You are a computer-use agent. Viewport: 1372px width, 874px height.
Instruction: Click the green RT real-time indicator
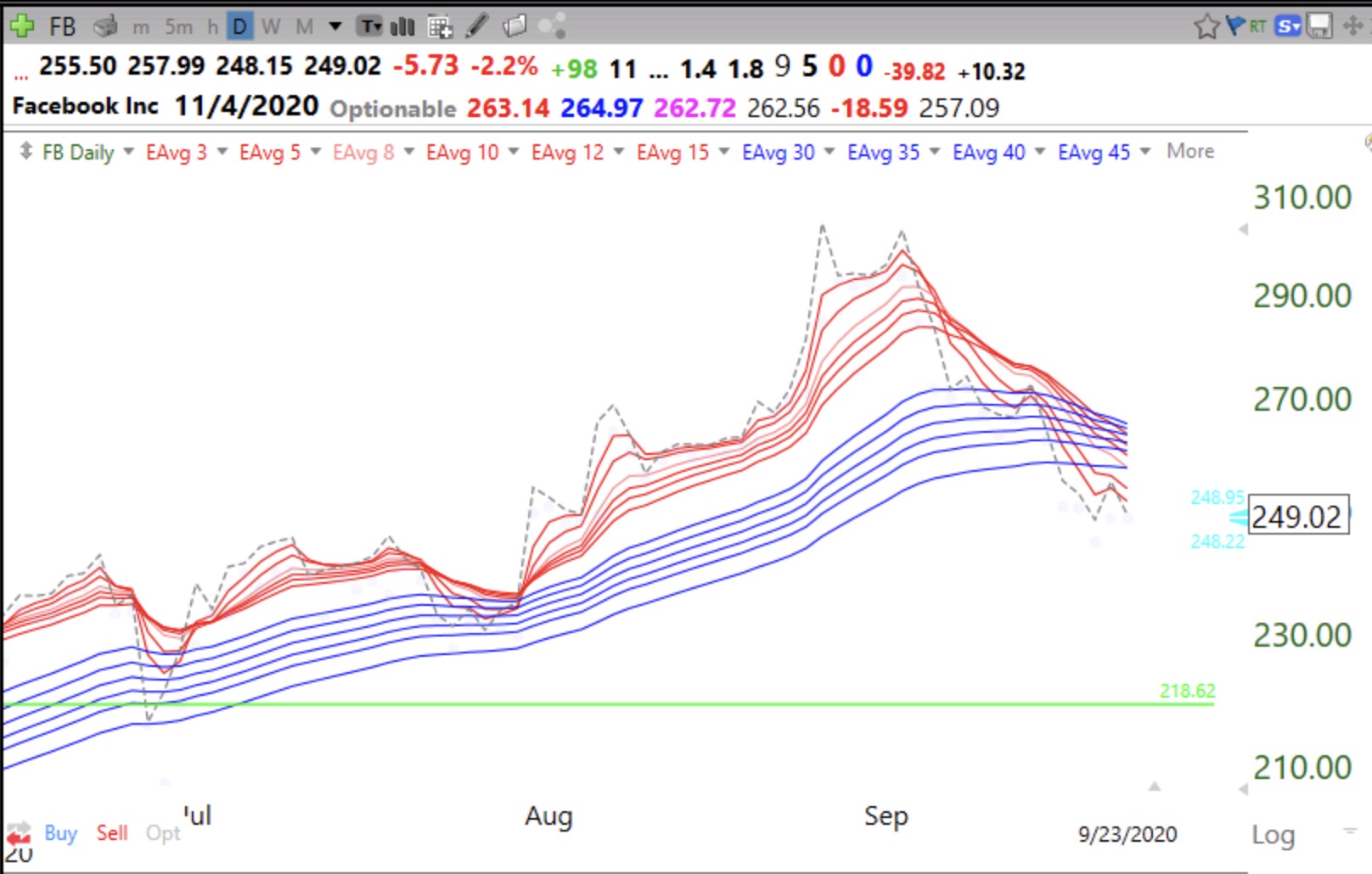tap(1257, 26)
